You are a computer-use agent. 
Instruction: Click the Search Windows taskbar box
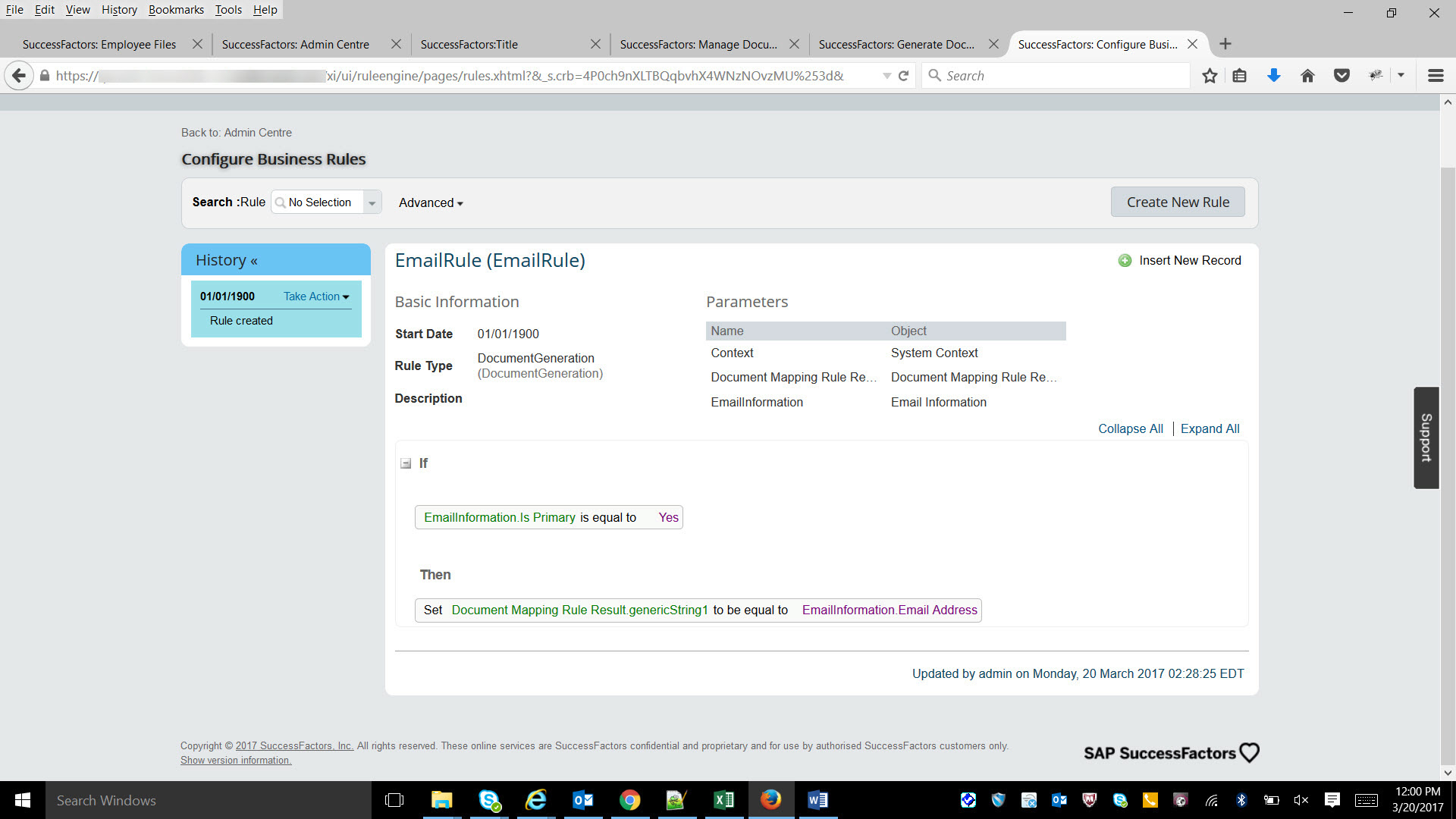point(209,800)
